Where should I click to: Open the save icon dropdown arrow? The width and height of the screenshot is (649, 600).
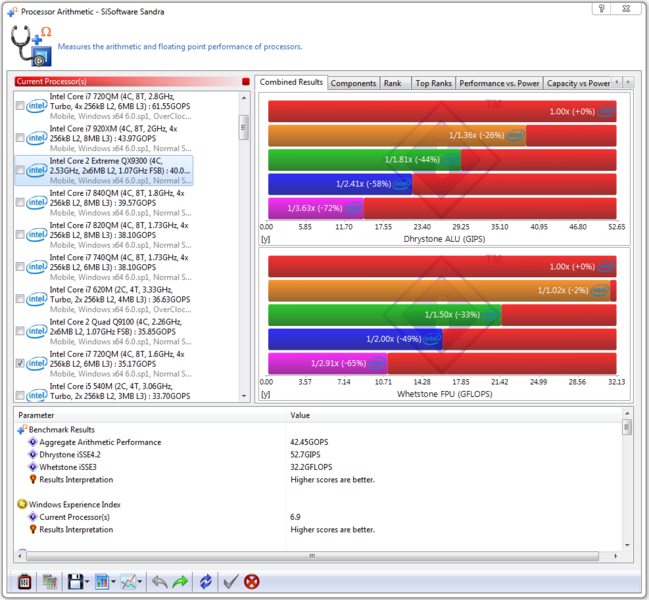click(87, 582)
